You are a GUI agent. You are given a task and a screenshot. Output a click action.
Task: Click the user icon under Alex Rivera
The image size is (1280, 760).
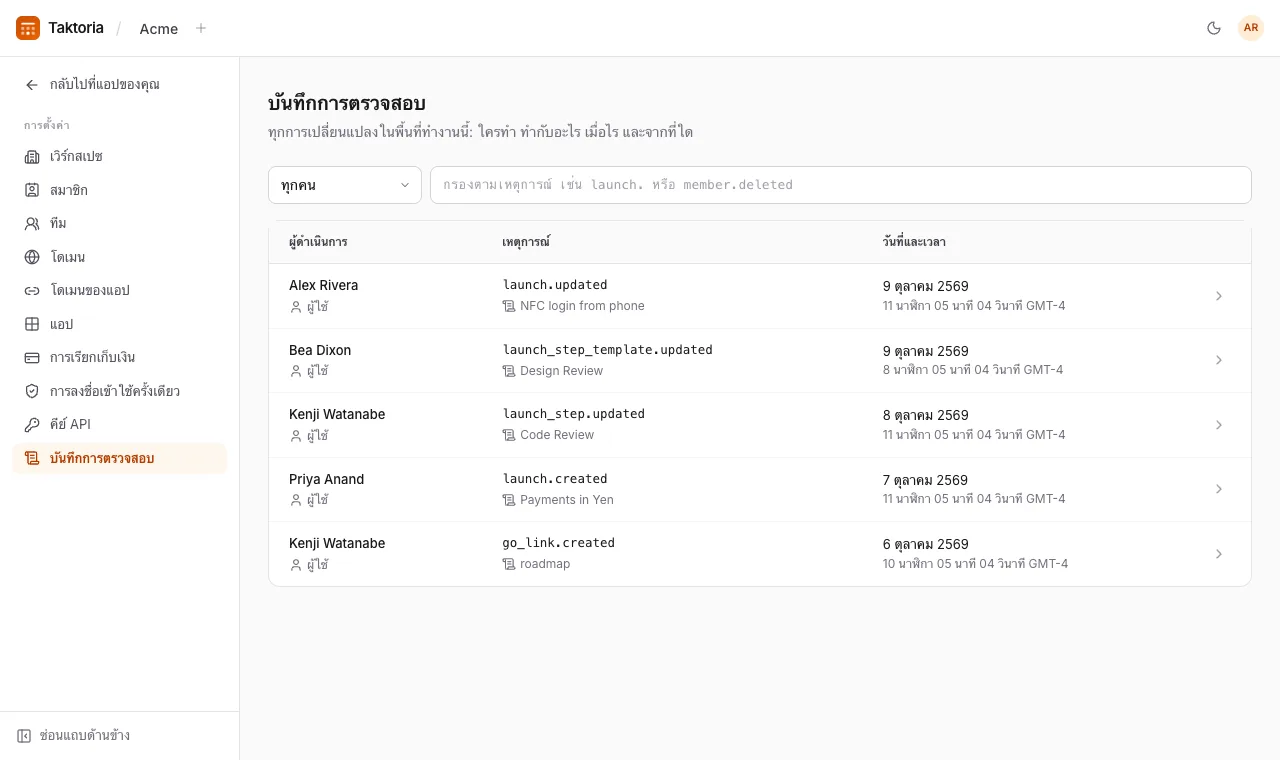(x=295, y=307)
